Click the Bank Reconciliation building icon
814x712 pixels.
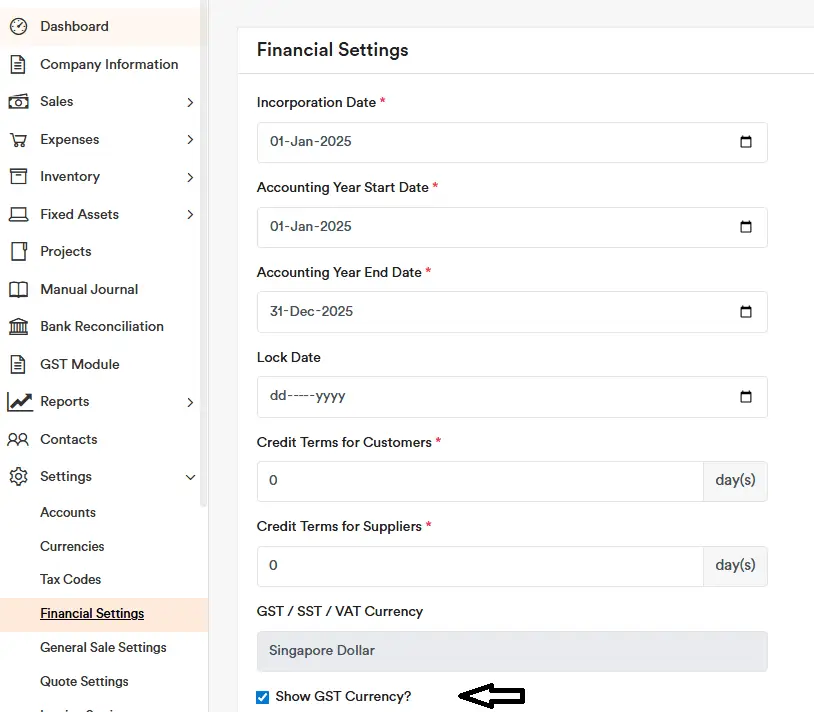coord(18,327)
